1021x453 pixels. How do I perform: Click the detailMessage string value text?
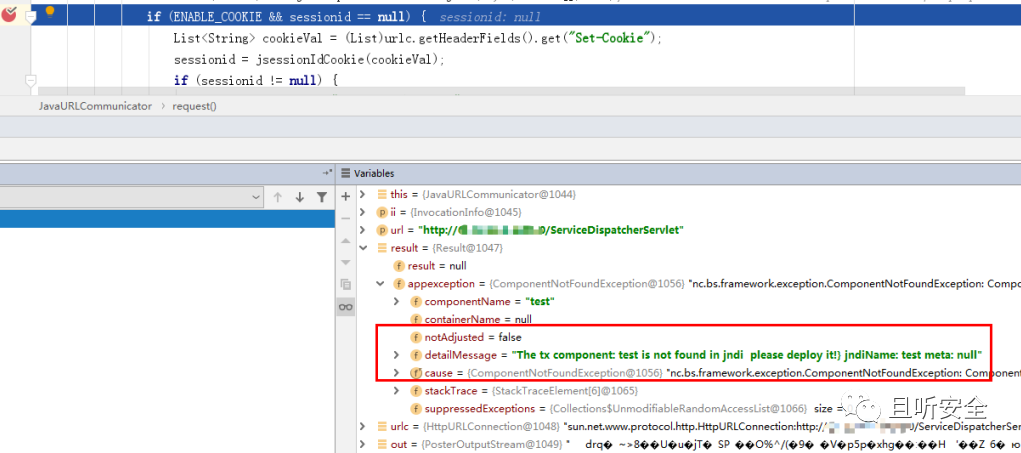[747, 355]
